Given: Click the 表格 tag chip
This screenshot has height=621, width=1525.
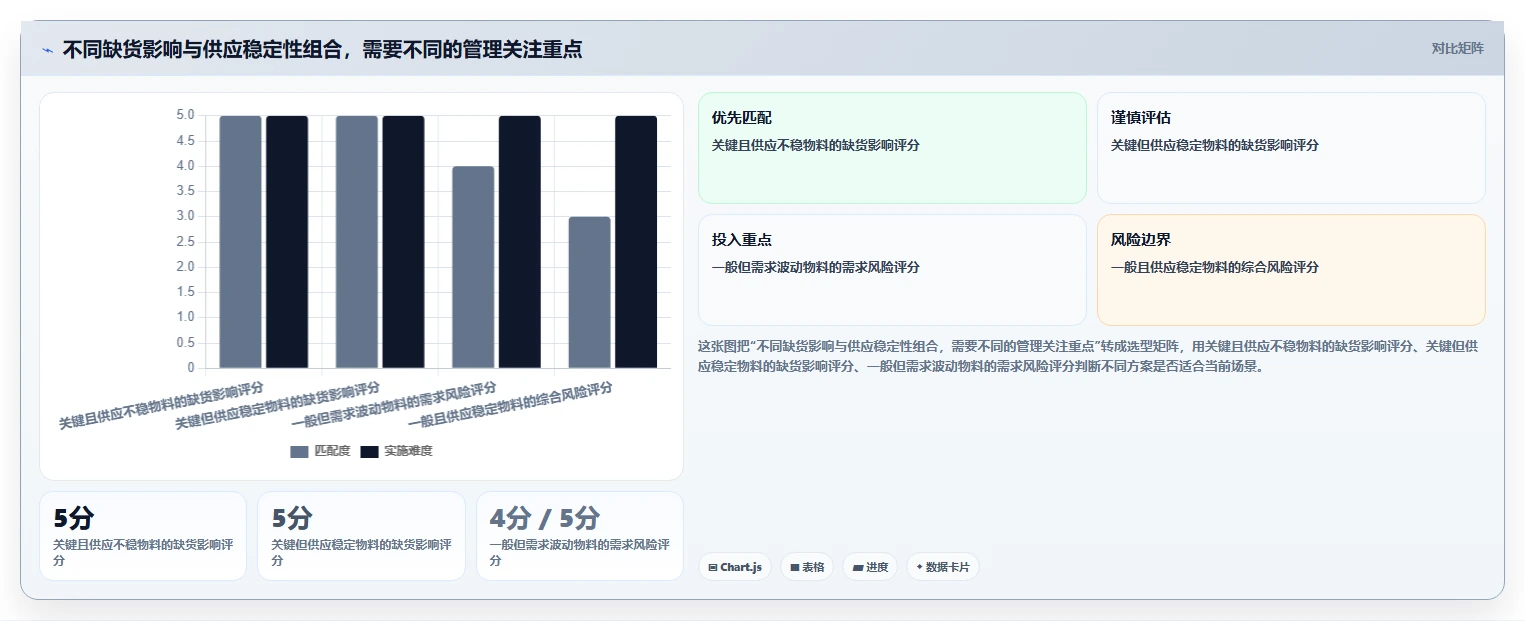Looking at the screenshot, I should click(807, 567).
